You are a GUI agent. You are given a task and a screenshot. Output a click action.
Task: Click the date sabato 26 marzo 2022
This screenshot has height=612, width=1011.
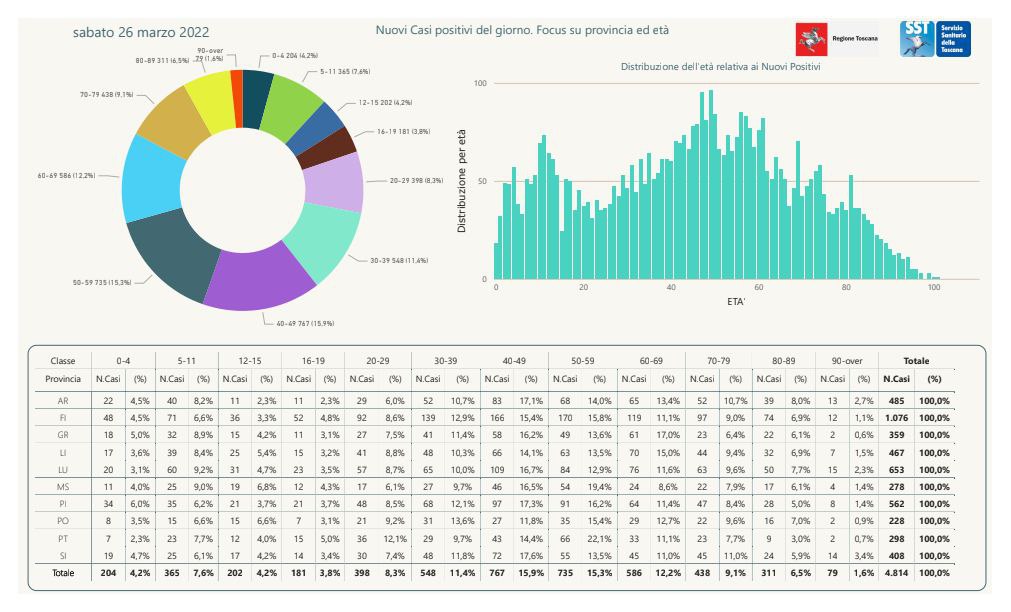point(141,33)
